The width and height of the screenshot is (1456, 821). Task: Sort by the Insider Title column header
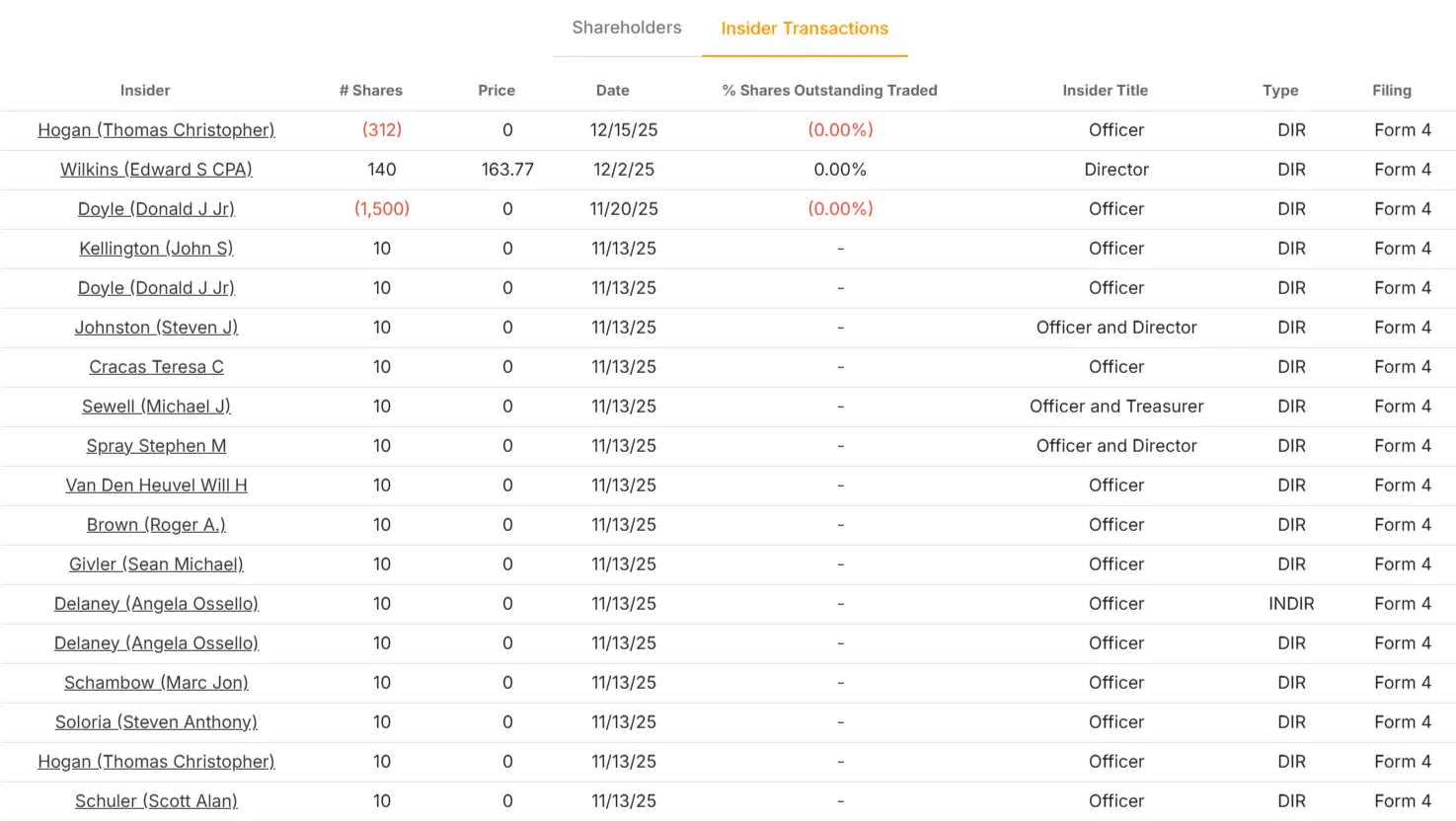[x=1105, y=90]
